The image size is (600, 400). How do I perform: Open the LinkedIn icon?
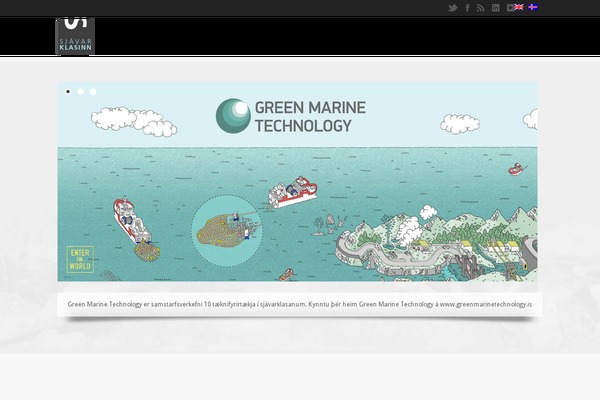coord(496,8)
